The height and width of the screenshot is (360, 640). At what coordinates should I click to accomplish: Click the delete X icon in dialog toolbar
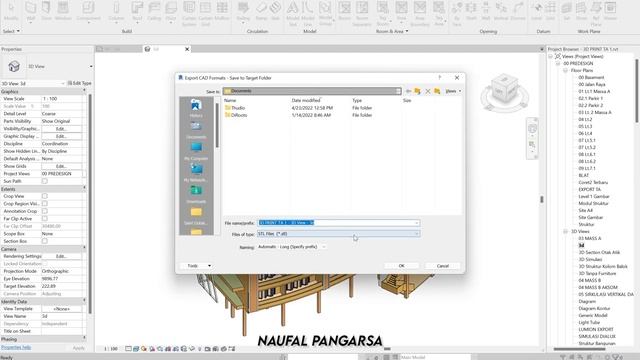[x=428, y=91]
